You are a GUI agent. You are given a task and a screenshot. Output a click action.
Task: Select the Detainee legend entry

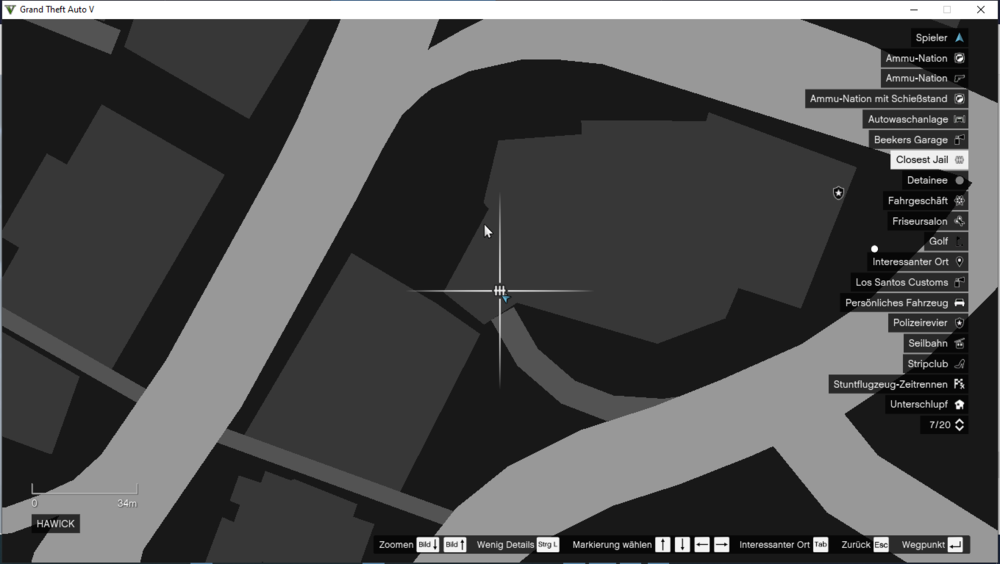click(x=934, y=181)
